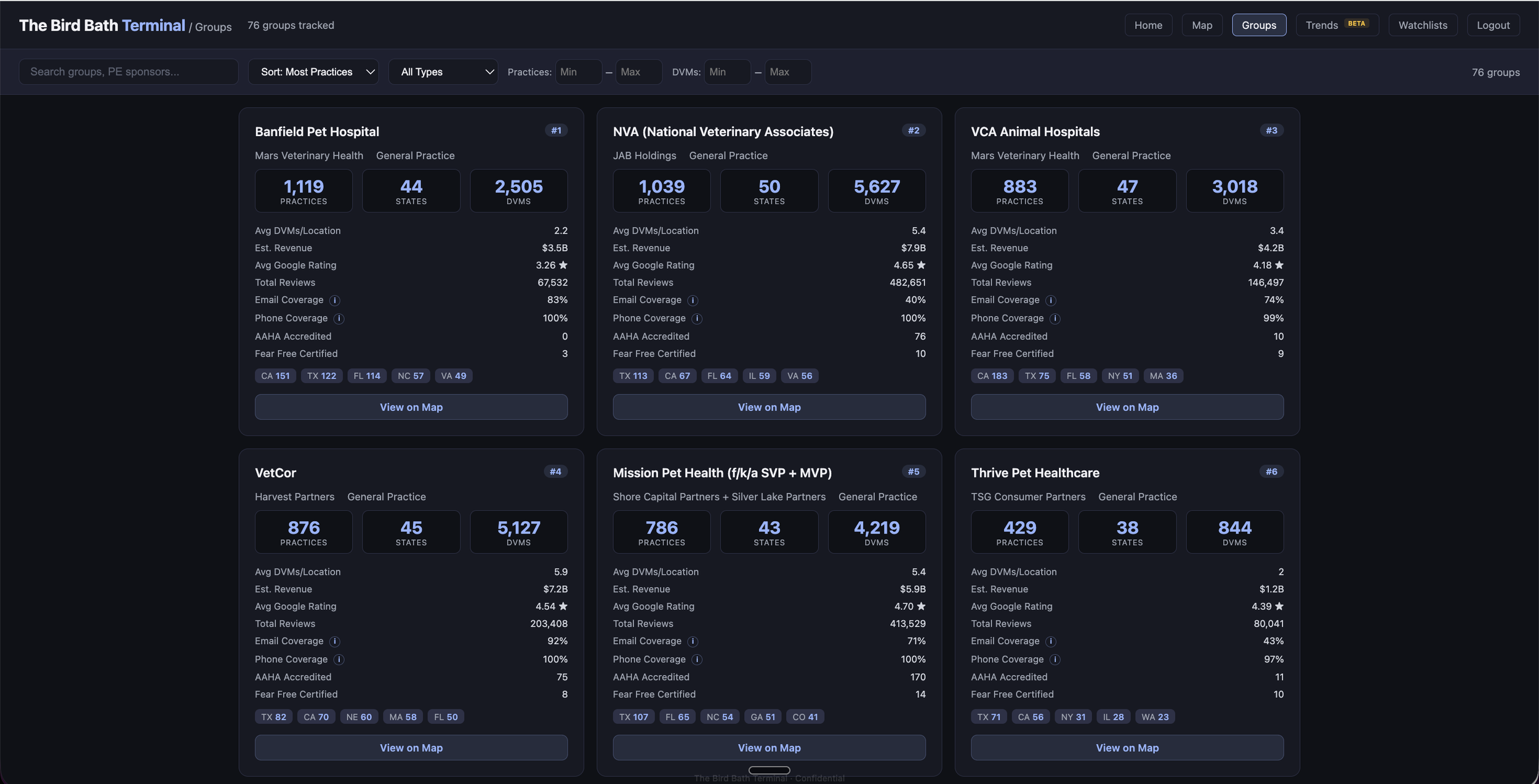1539x784 pixels.
Task: Click Phone Coverage info icon on Mission Pet Health
Action: (697, 660)
